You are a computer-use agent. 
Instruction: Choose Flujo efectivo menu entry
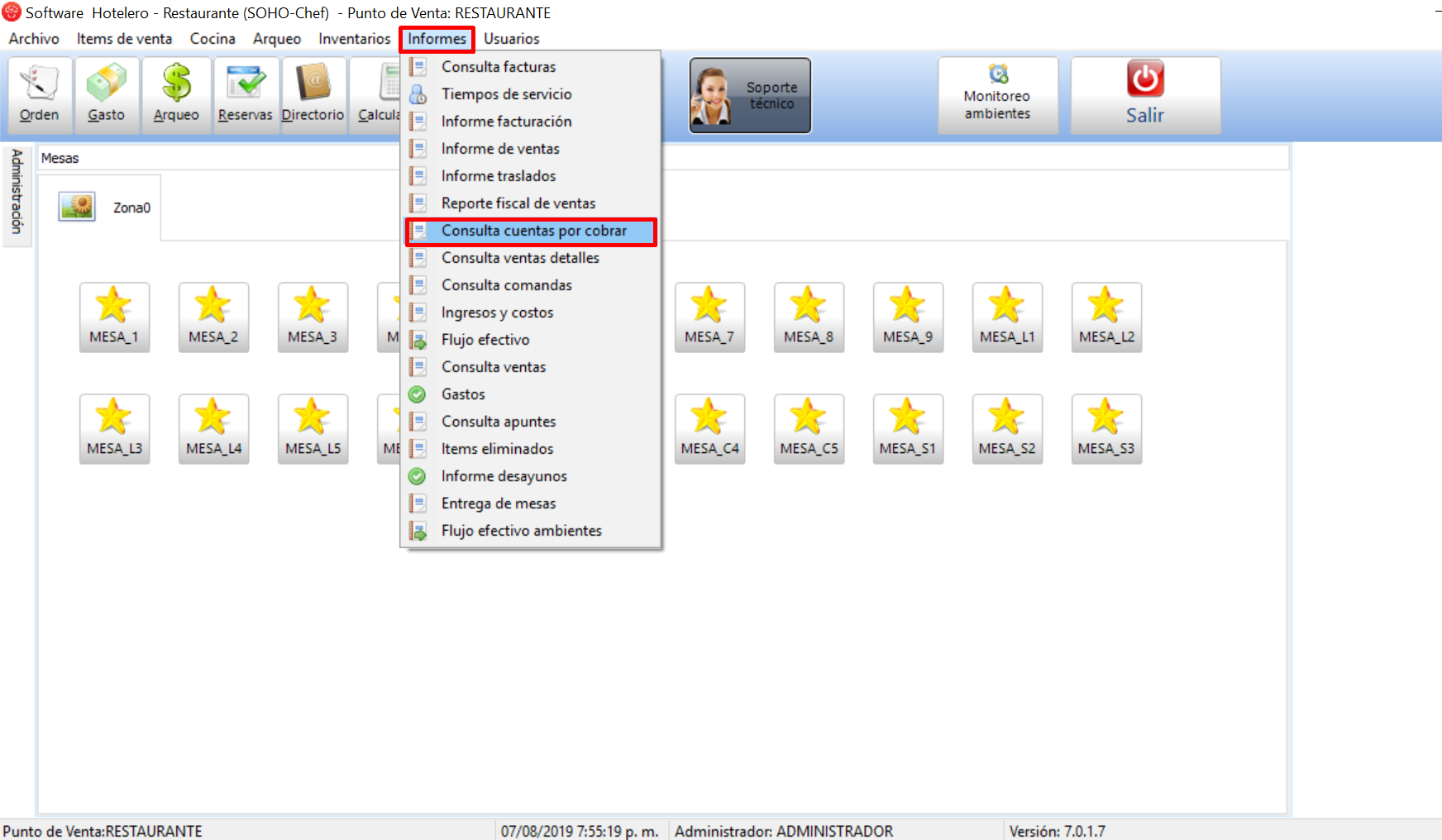click(x=485, y=340)
